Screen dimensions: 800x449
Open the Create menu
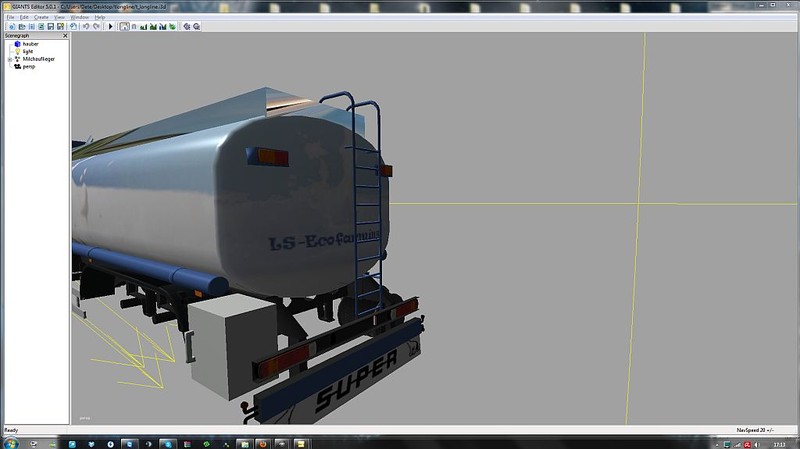41,17
